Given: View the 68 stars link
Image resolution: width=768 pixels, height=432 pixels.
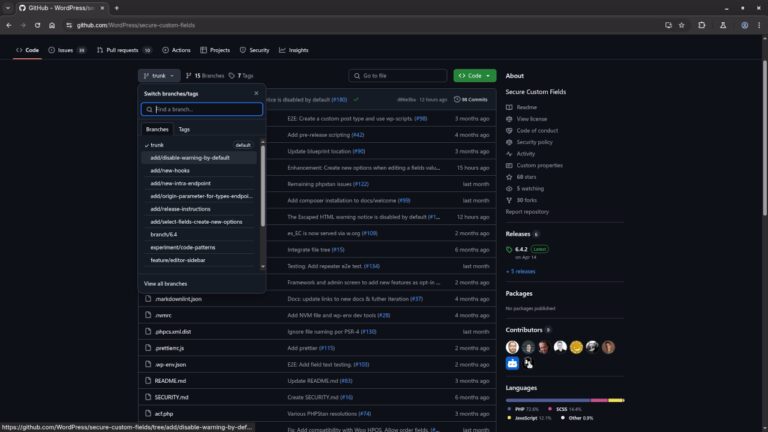Looking at the screenshot, I should click(x=521, y=177).
